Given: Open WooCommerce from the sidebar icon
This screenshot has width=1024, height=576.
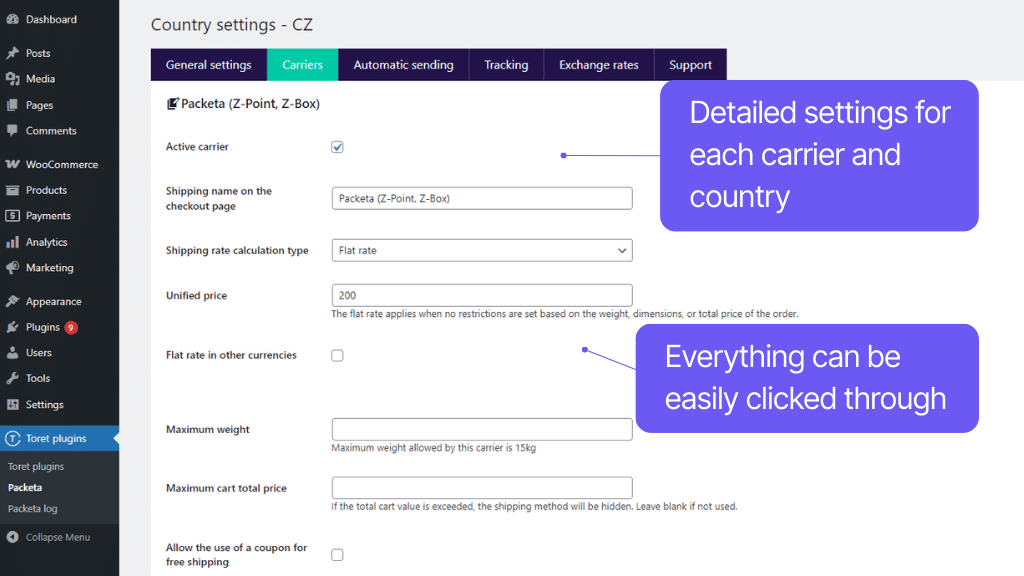Looking at the screenshot, I should 12,163.
